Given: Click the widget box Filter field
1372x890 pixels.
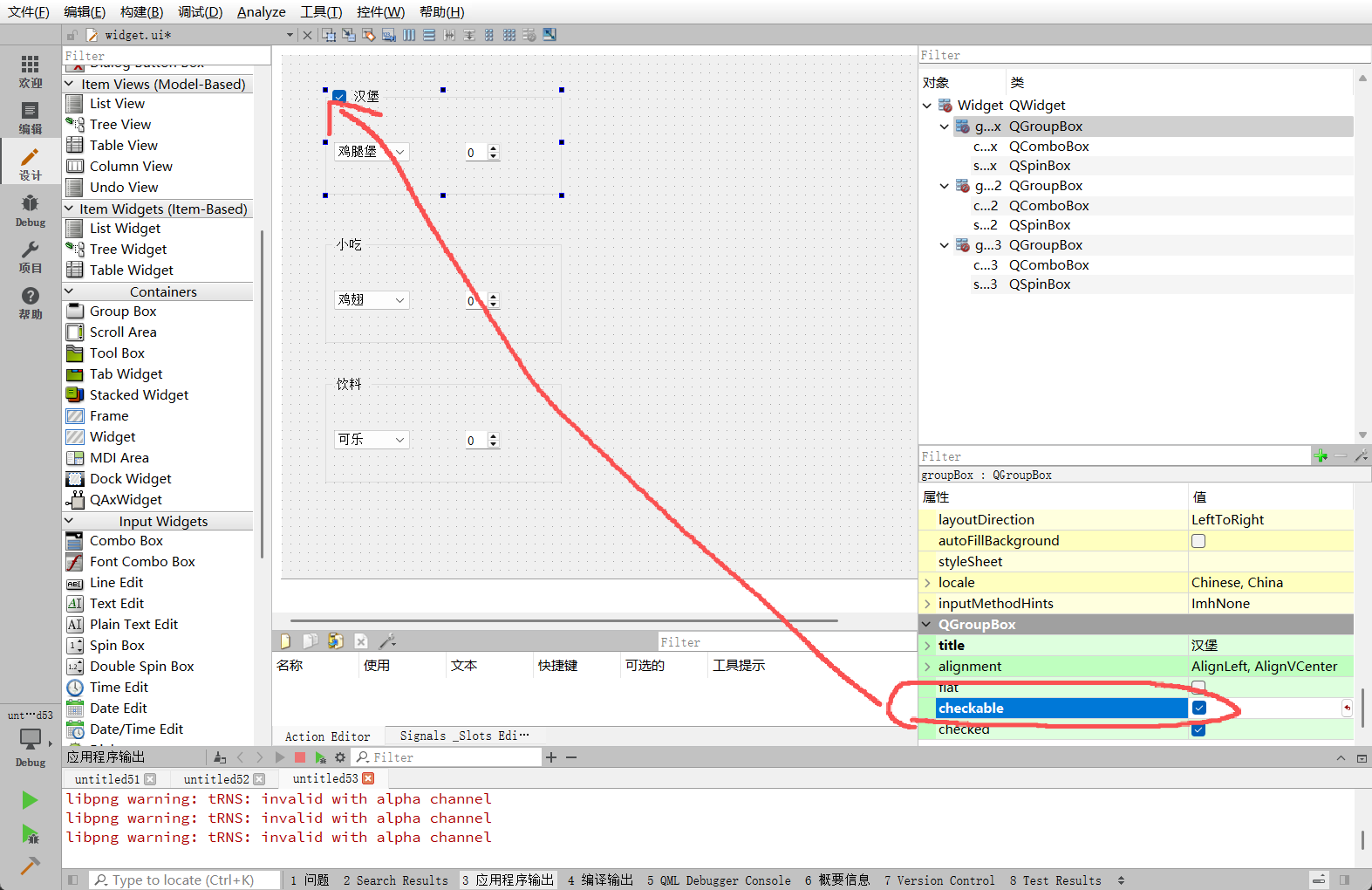Looking at the screenshot, I should click(167, 56).
